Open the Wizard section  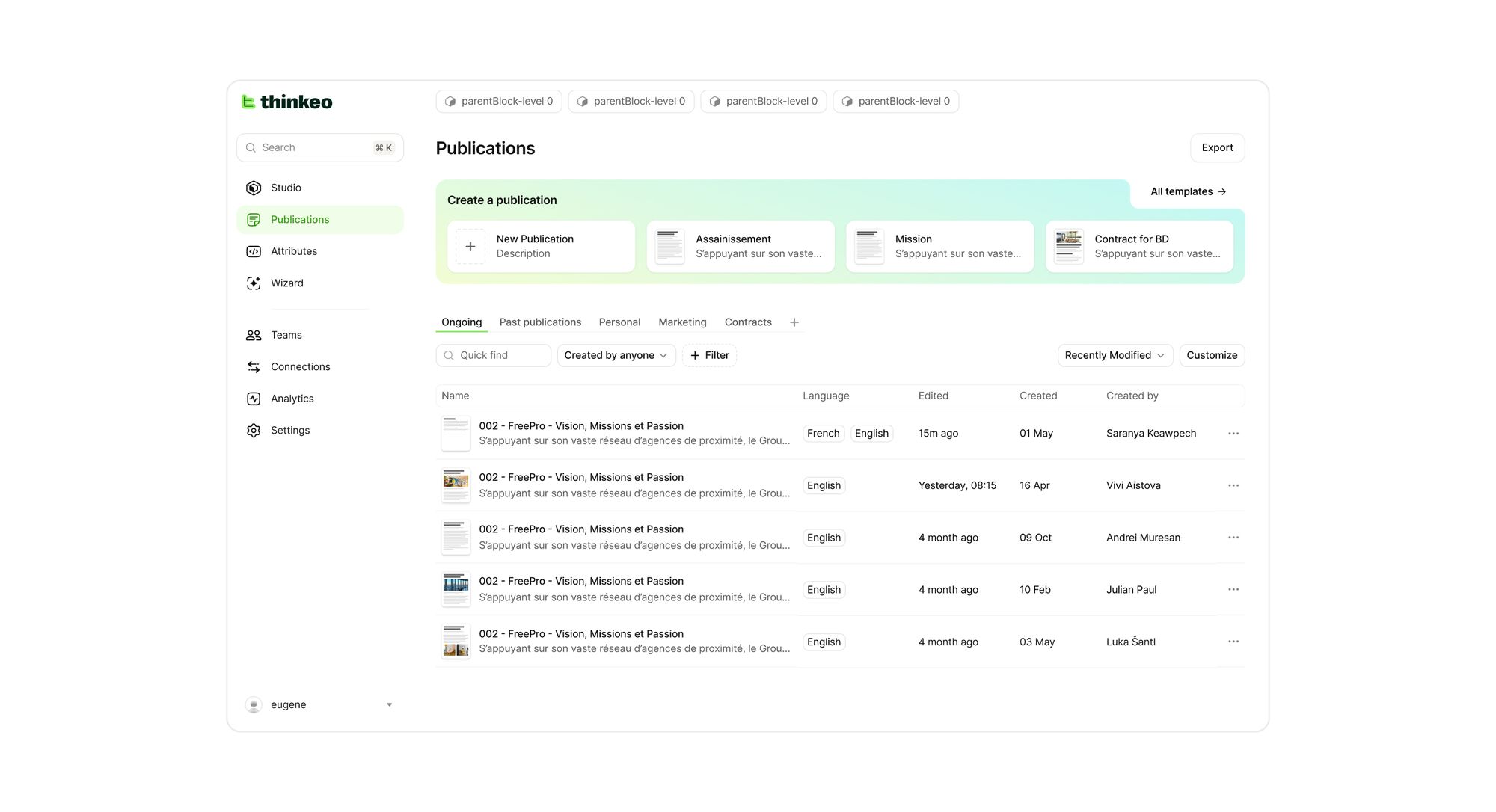(319, 283)
